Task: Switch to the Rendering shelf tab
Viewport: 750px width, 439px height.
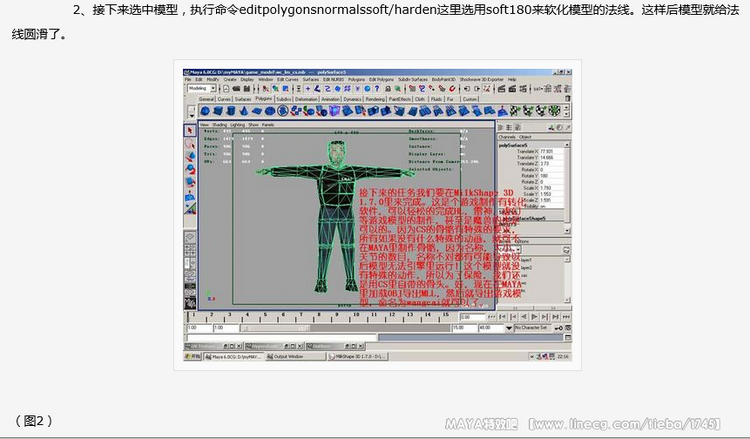Action: [x=375, y=99]
